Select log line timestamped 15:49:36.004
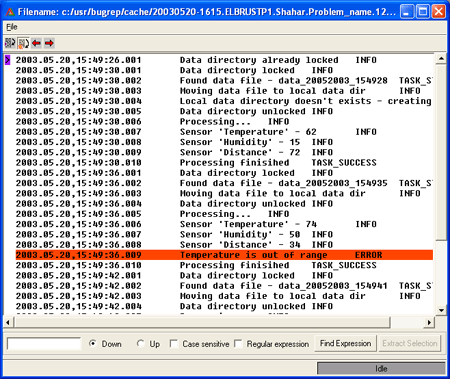The image size is (450, 379). click(224, 204)
